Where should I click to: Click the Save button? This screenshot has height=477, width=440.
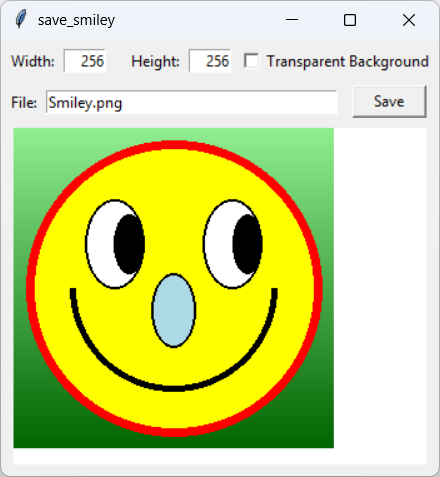point(389,101)
